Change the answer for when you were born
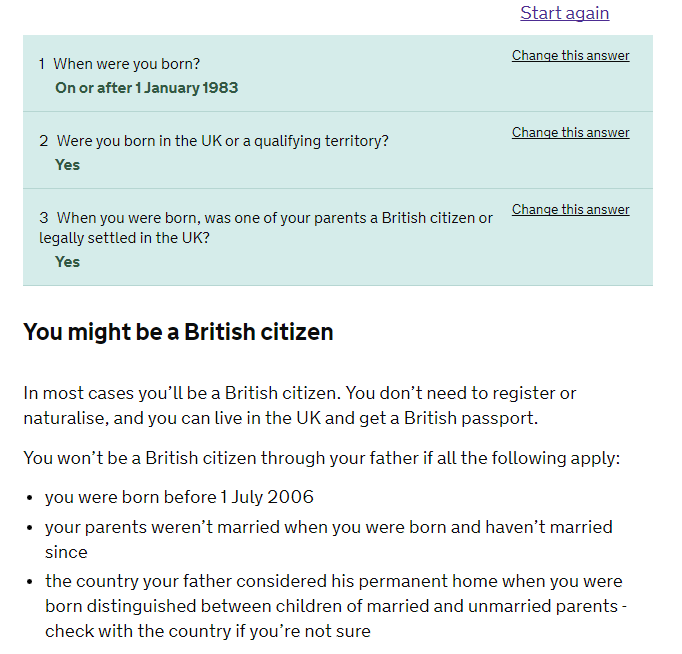682x654 pixels. click(x=570, y=55)
